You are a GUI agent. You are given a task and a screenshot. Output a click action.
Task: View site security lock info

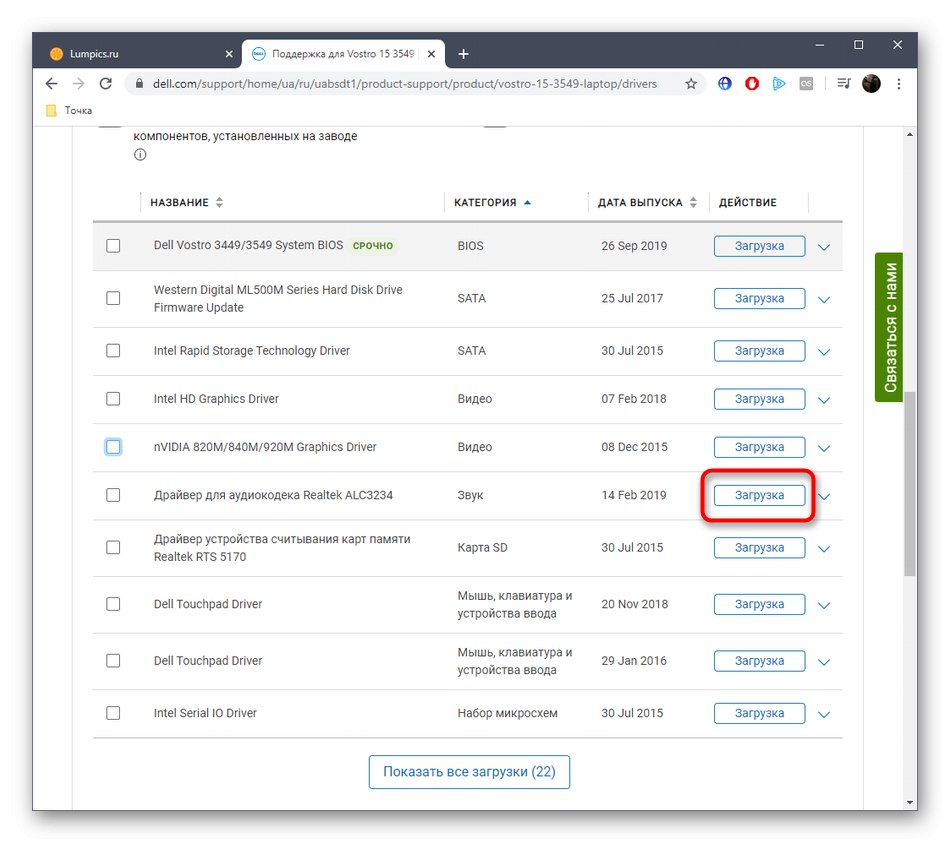[139, 84]
